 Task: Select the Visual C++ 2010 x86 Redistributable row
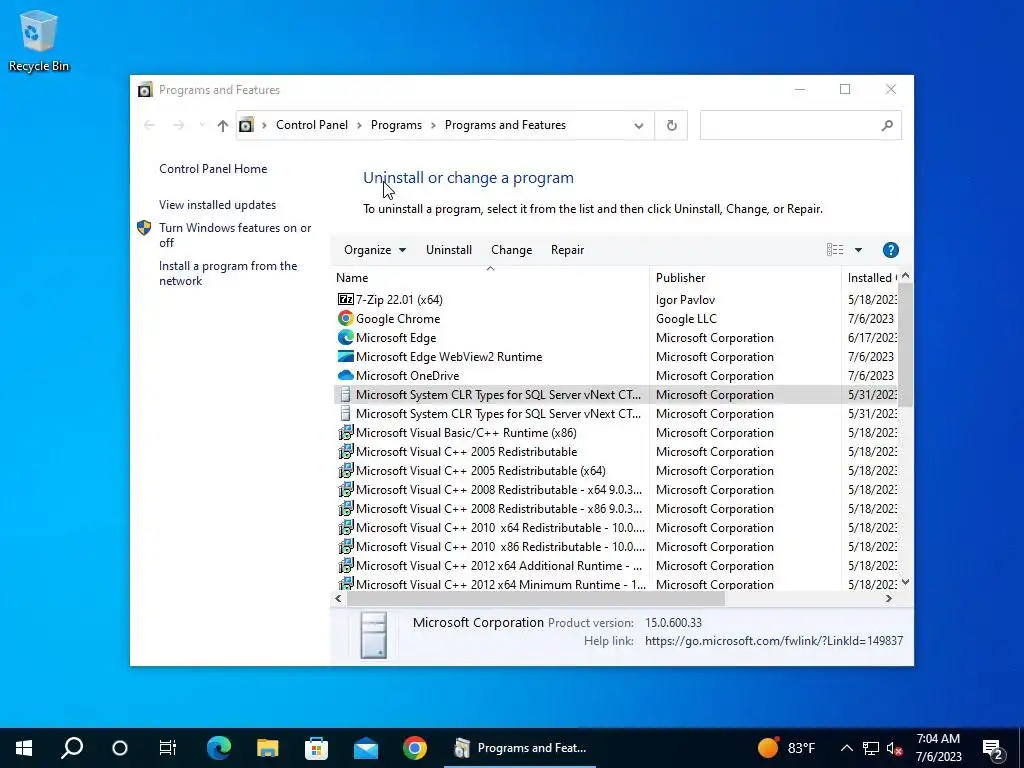(x=617, y=546)
